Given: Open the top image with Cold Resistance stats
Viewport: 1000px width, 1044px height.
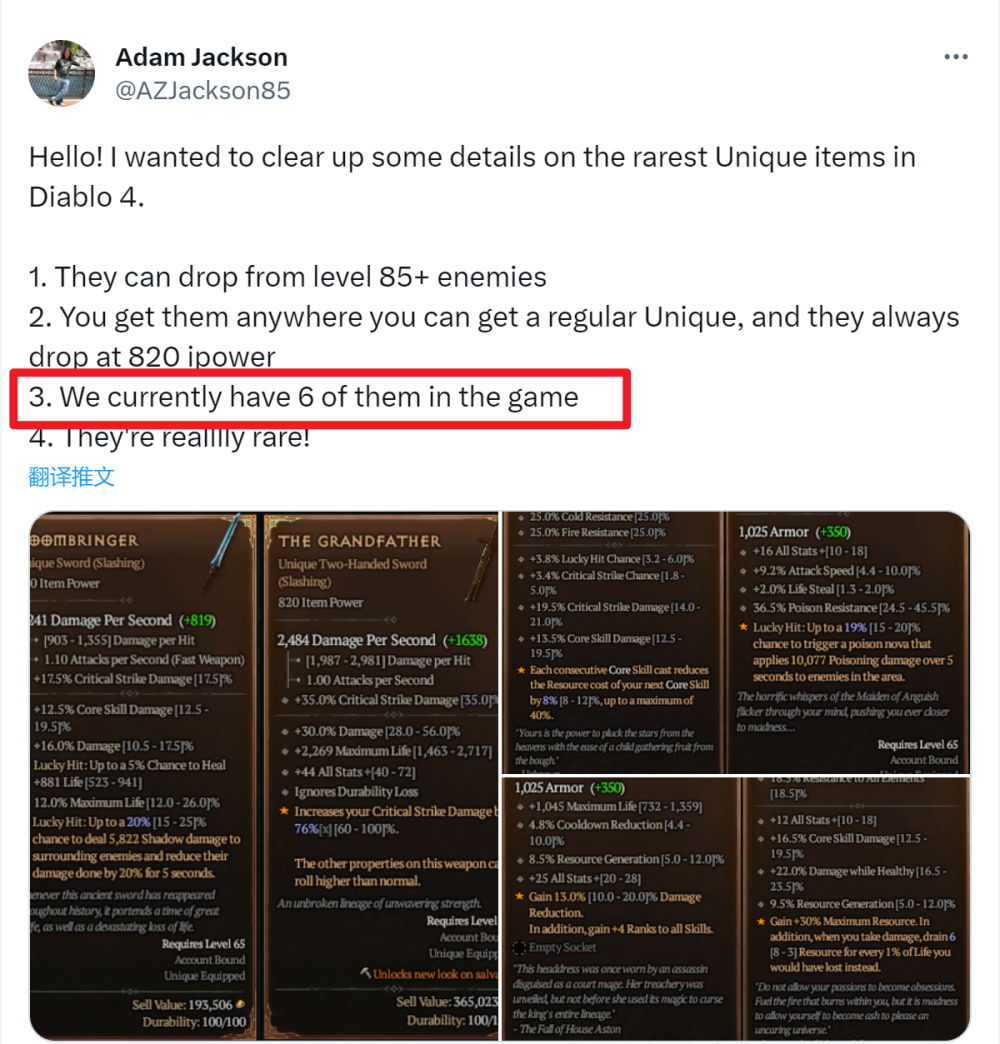Looking at the screenshot, I should point(613,642).
